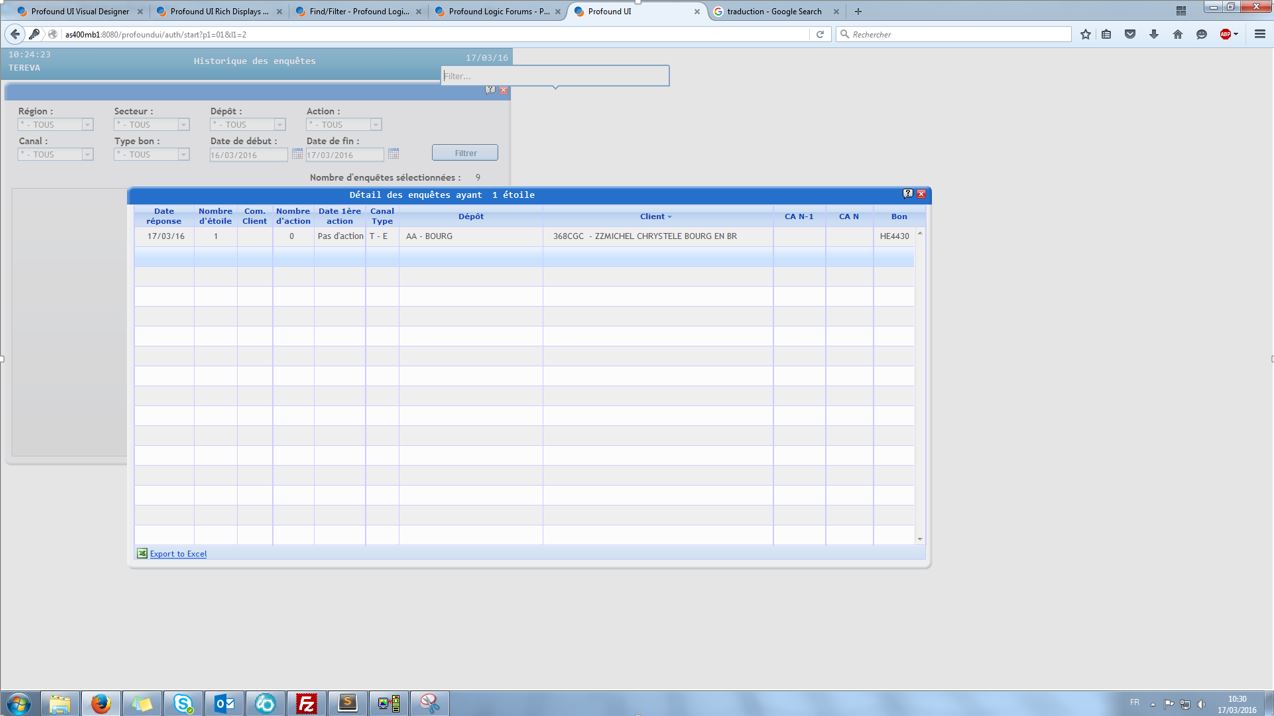Screen dimensions: 1274x716
Task: Click the Date de fin field
Action: pos(345,155)
